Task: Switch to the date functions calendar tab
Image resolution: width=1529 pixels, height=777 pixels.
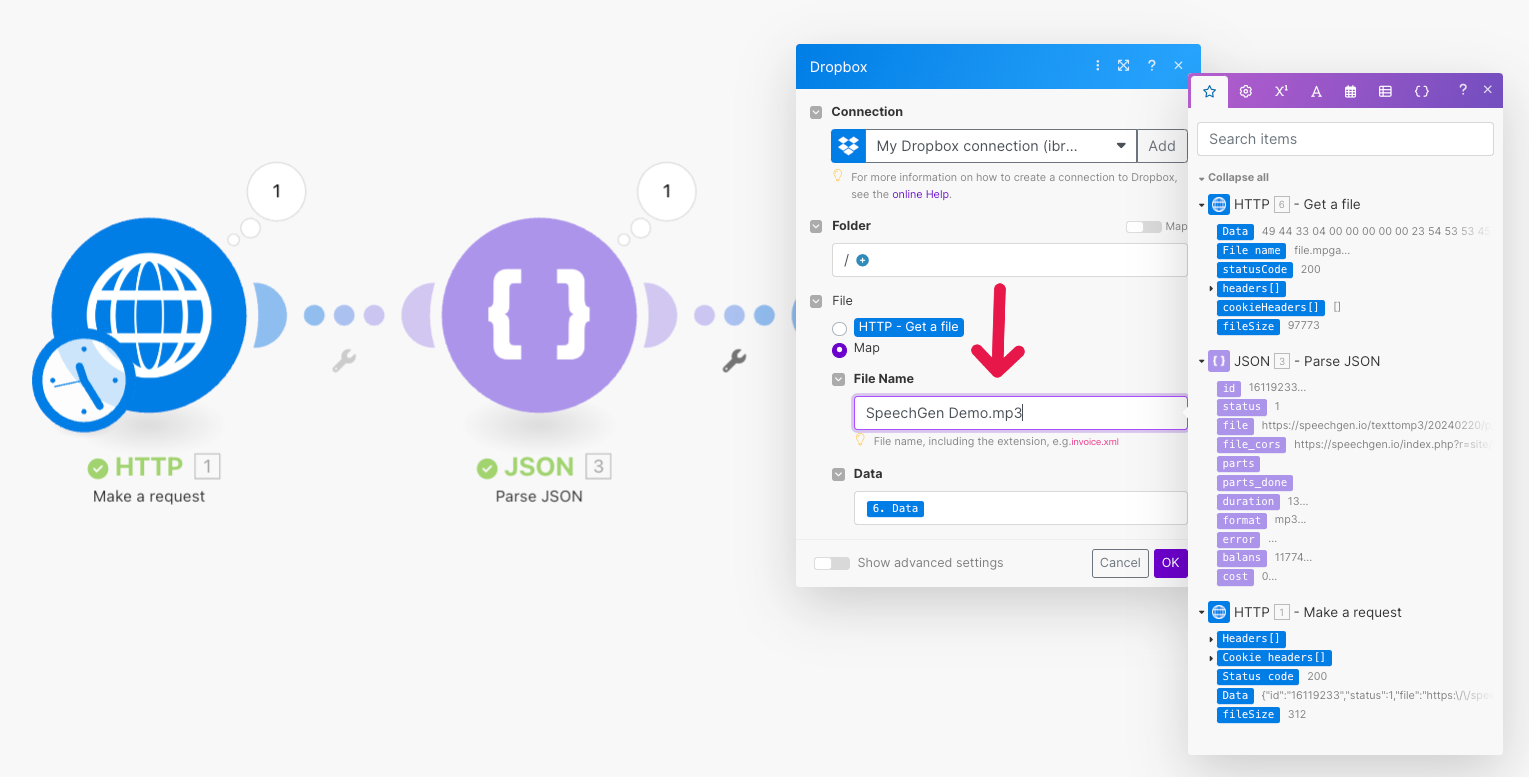Action: pyautogui.click(x=1350, y=91)
